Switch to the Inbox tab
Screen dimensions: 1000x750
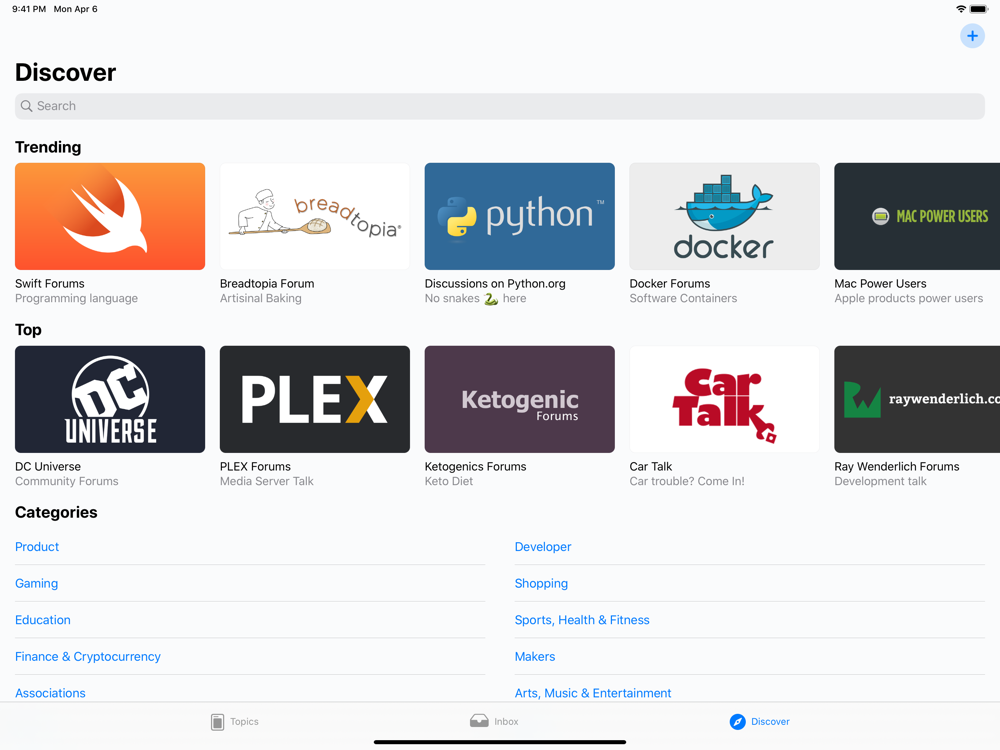point(494,721)
